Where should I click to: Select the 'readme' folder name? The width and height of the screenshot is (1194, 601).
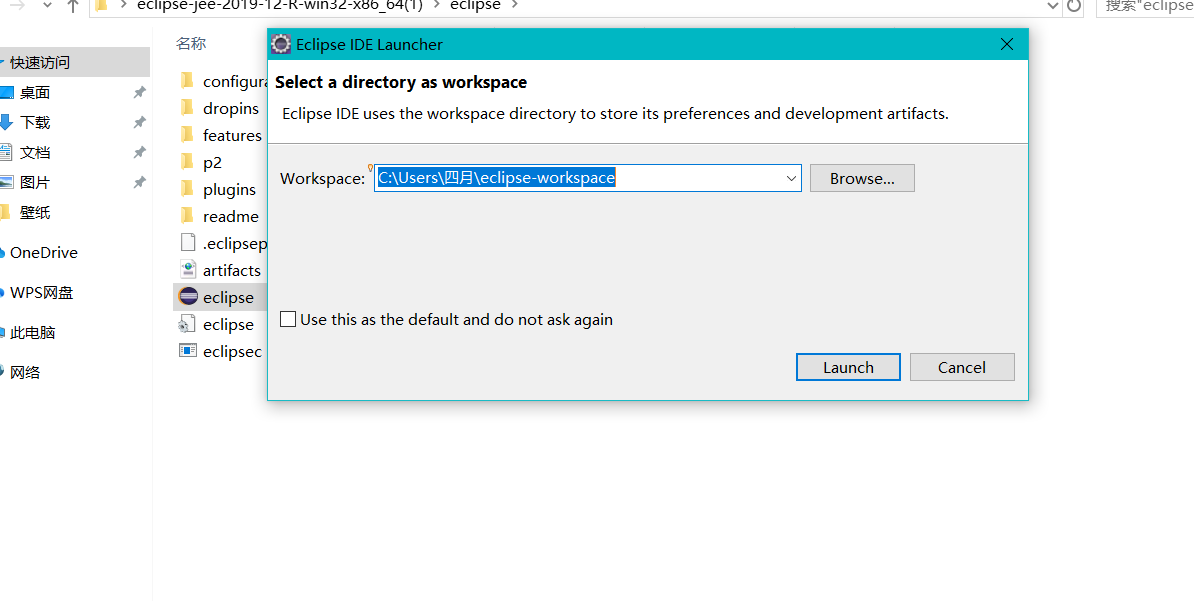tap(231, 217)
